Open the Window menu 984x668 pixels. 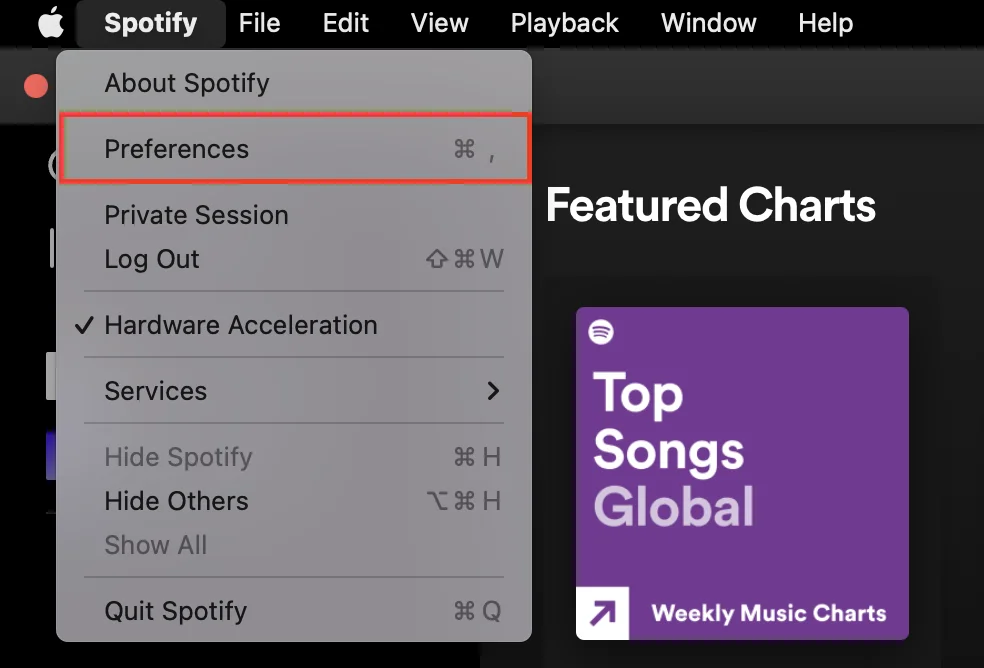click(x=709, y=23)
